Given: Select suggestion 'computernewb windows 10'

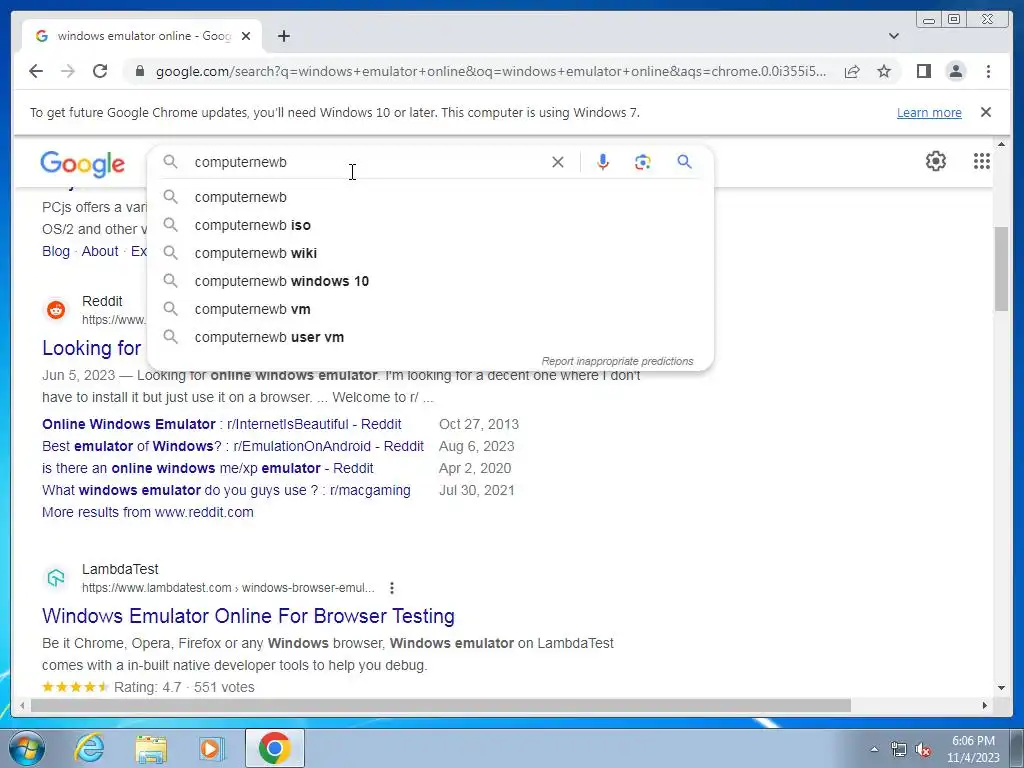Looking at the screenshot, I should point(430,281).
